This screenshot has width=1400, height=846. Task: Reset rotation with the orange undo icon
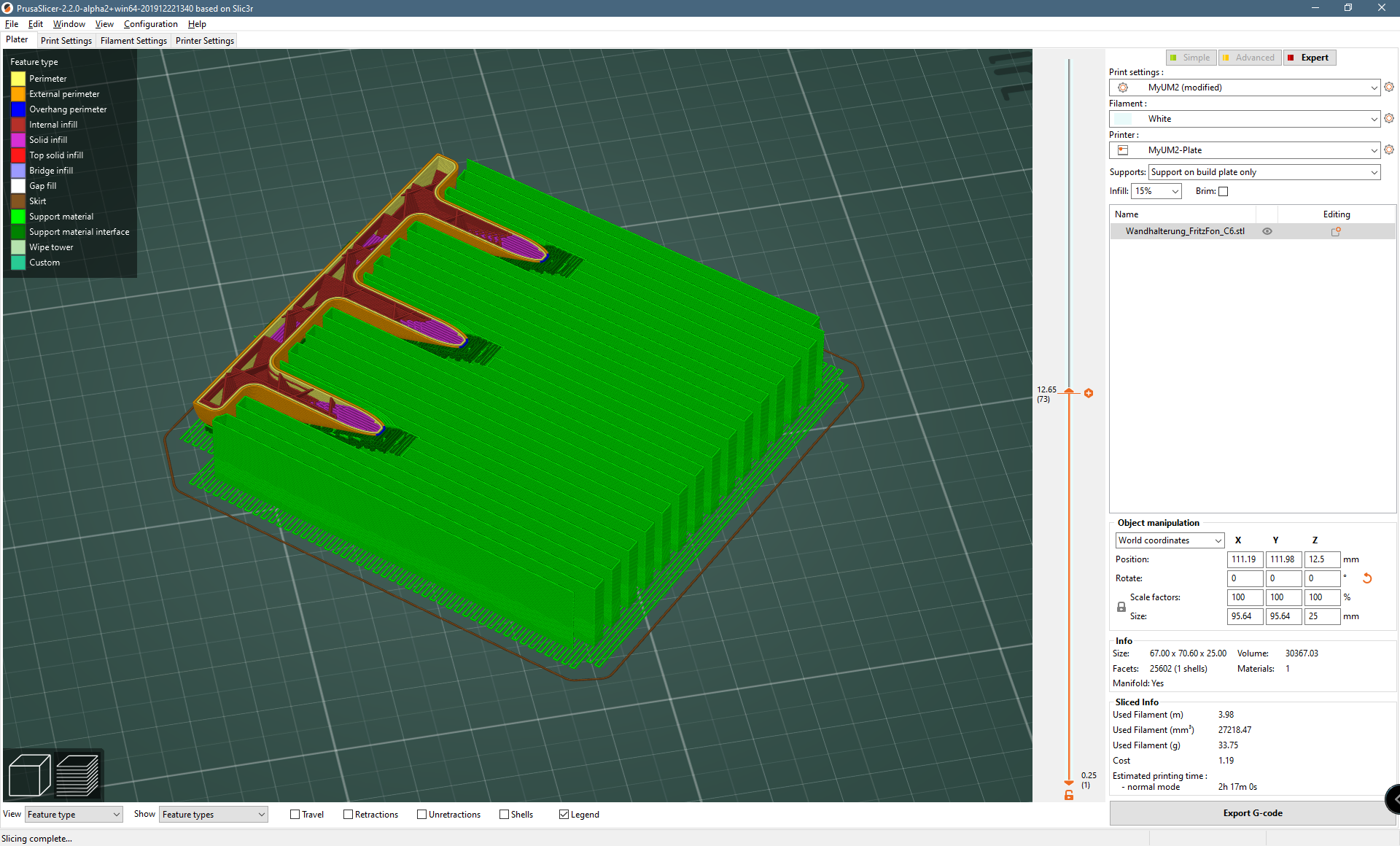pos(1367,578)
